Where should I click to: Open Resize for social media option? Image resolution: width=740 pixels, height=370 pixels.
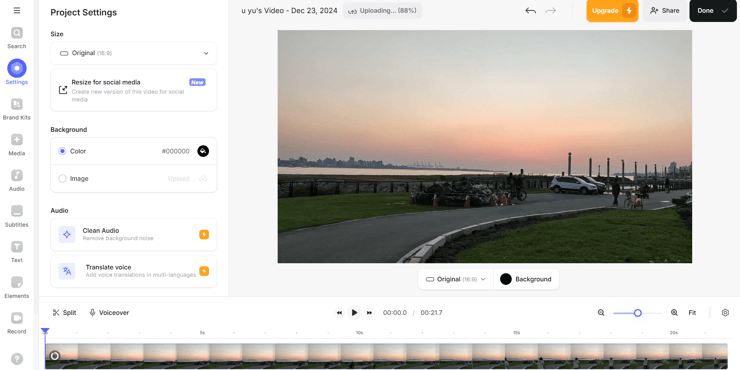coord(134,90)
